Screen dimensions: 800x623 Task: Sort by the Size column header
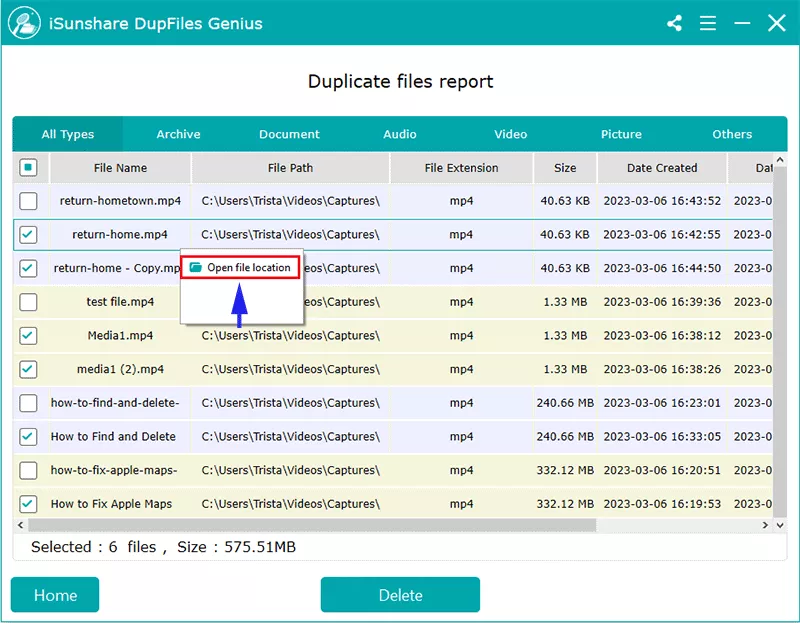[x=565, y=168]
